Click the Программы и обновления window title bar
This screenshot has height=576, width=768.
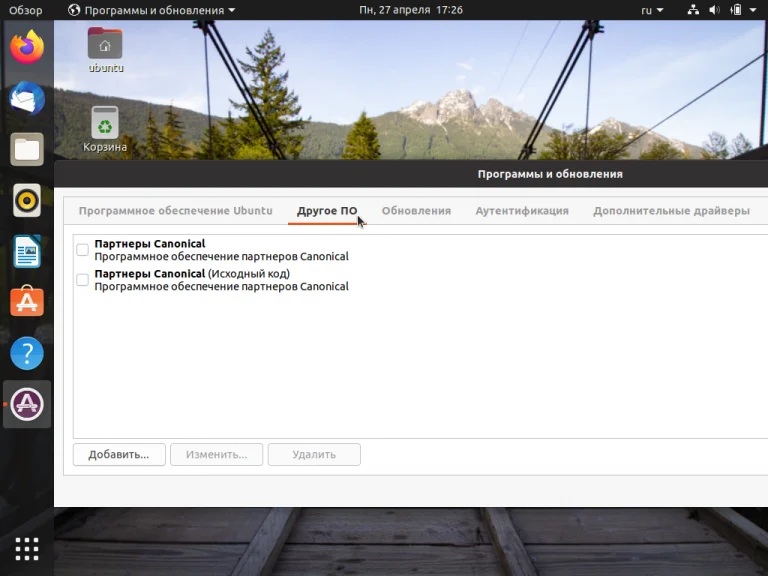[411, 174]
